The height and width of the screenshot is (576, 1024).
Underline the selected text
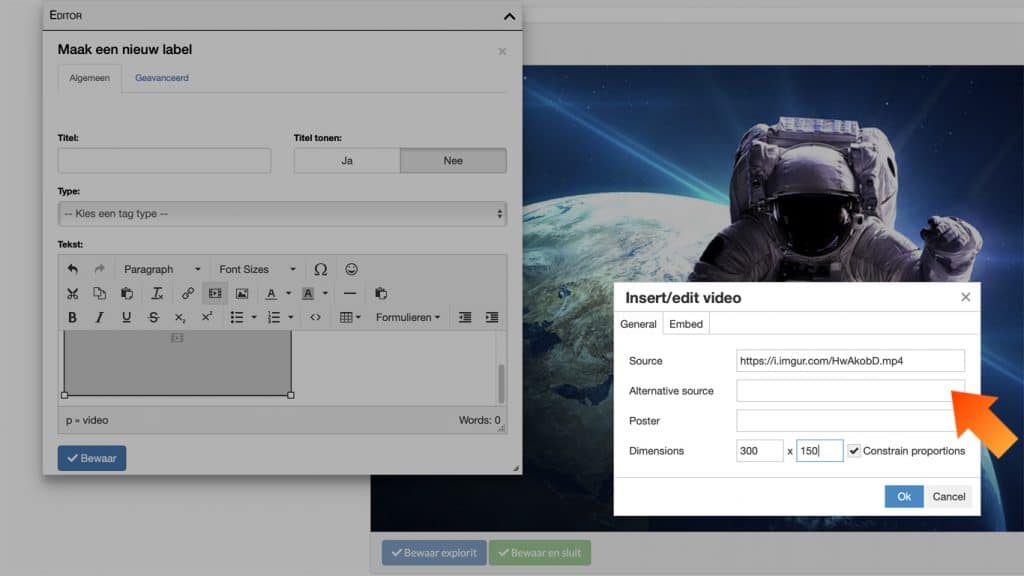point(126,317)
